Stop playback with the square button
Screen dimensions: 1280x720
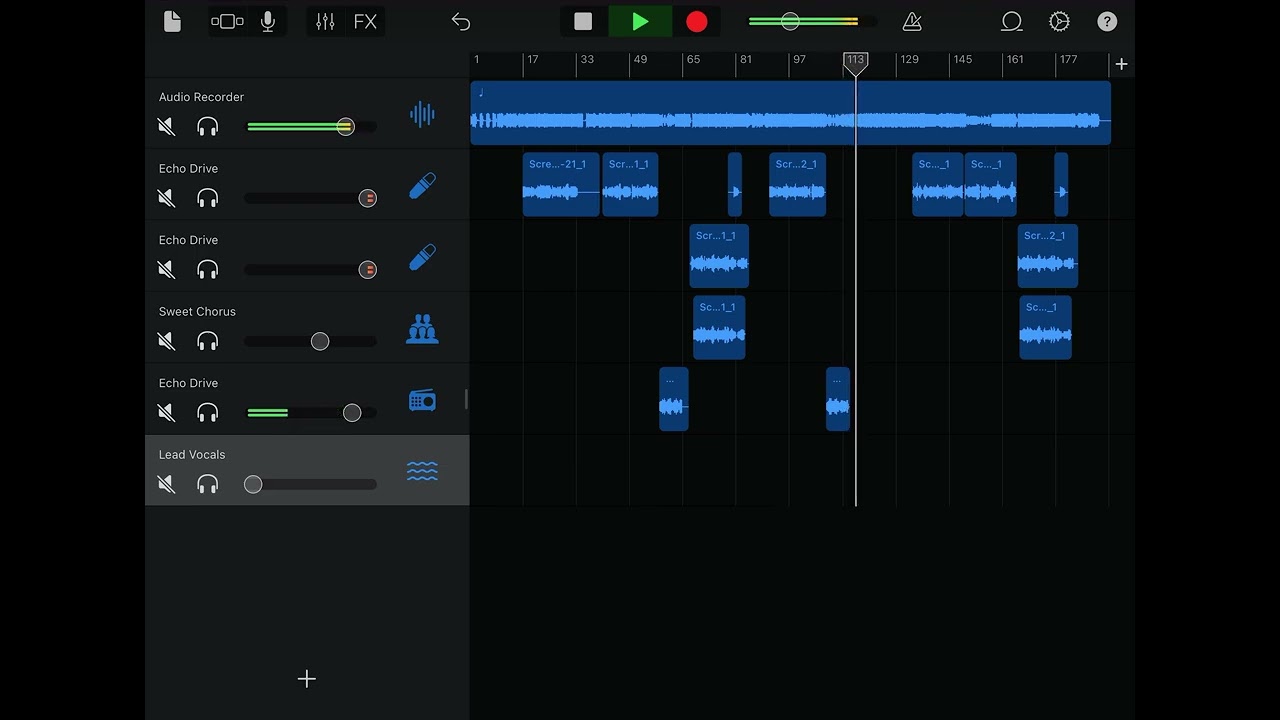[583, 21]
